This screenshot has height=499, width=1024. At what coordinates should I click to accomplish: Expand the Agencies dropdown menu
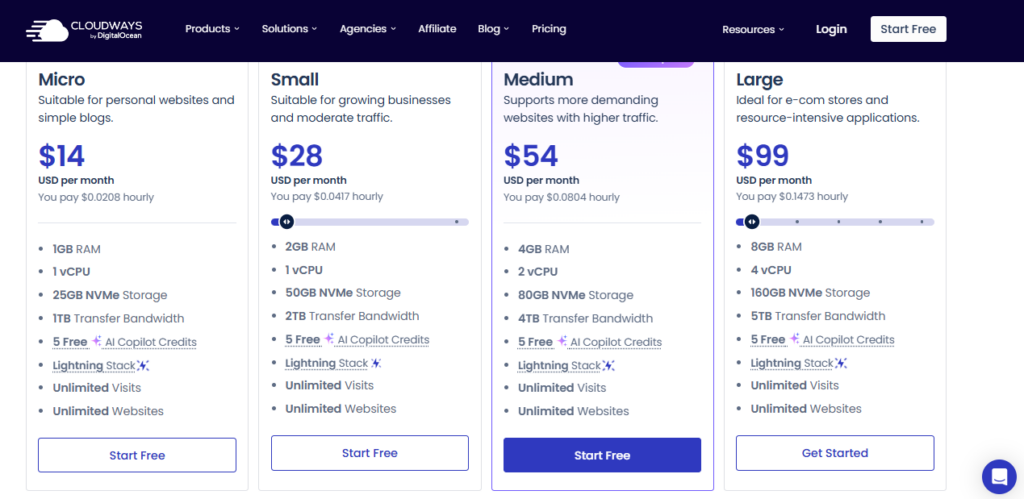[368, 29]
